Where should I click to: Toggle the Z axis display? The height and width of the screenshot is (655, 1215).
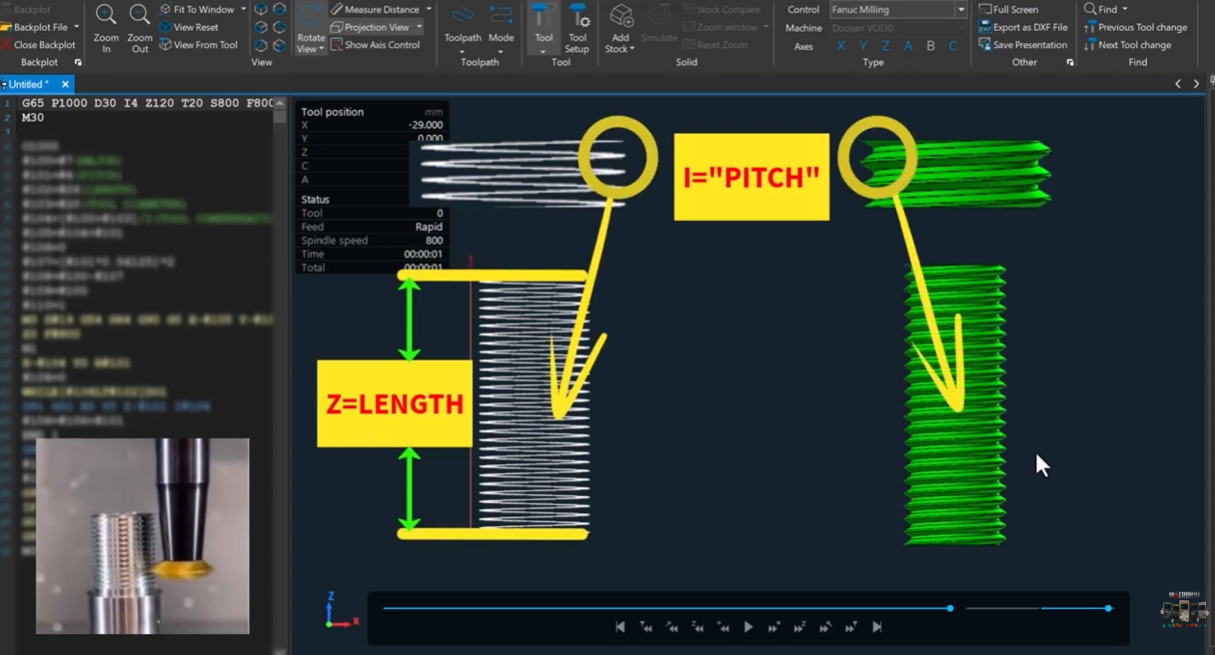885,46
